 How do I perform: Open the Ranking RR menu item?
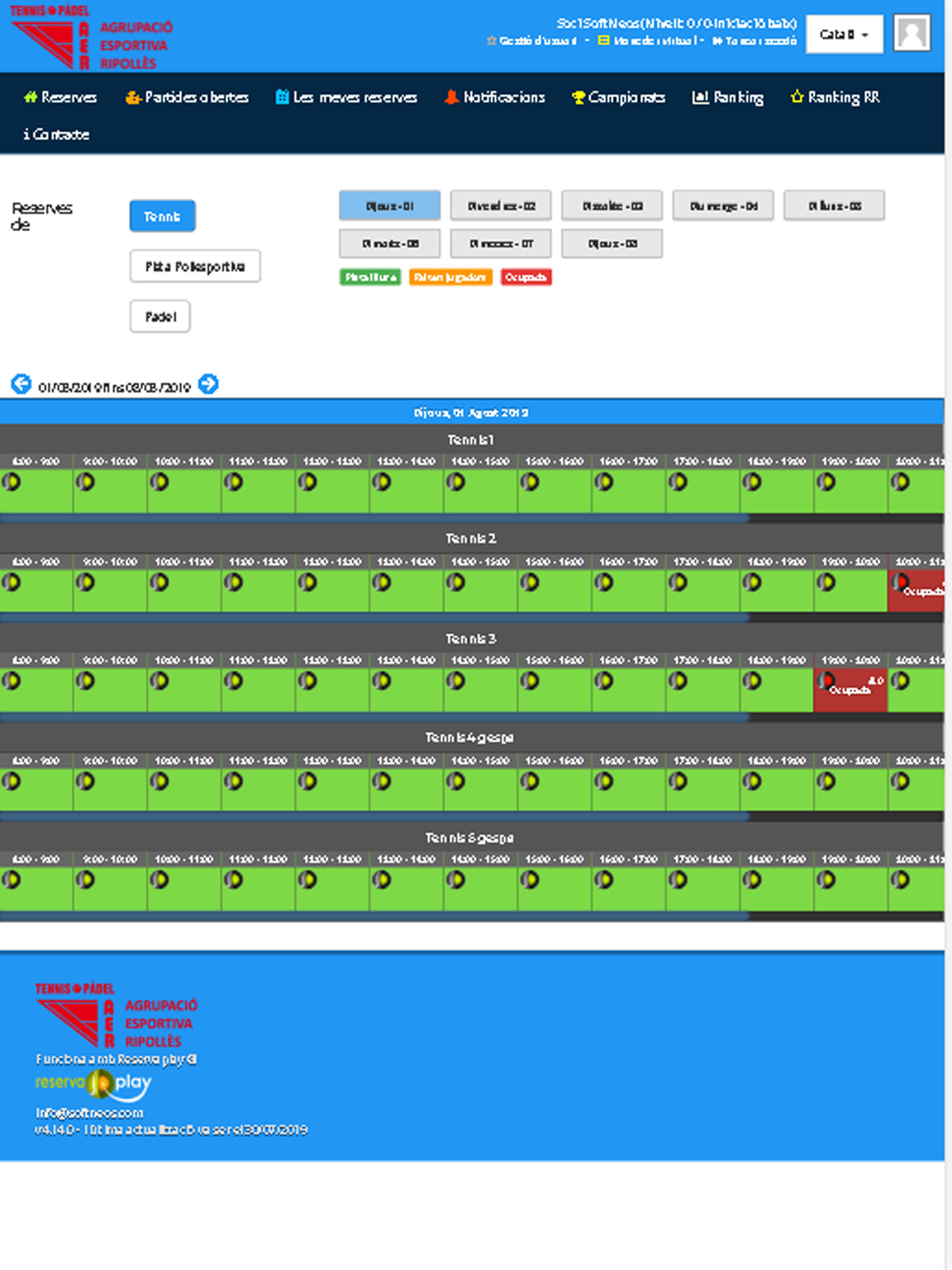pyautogui.click(x=835, y=97)
